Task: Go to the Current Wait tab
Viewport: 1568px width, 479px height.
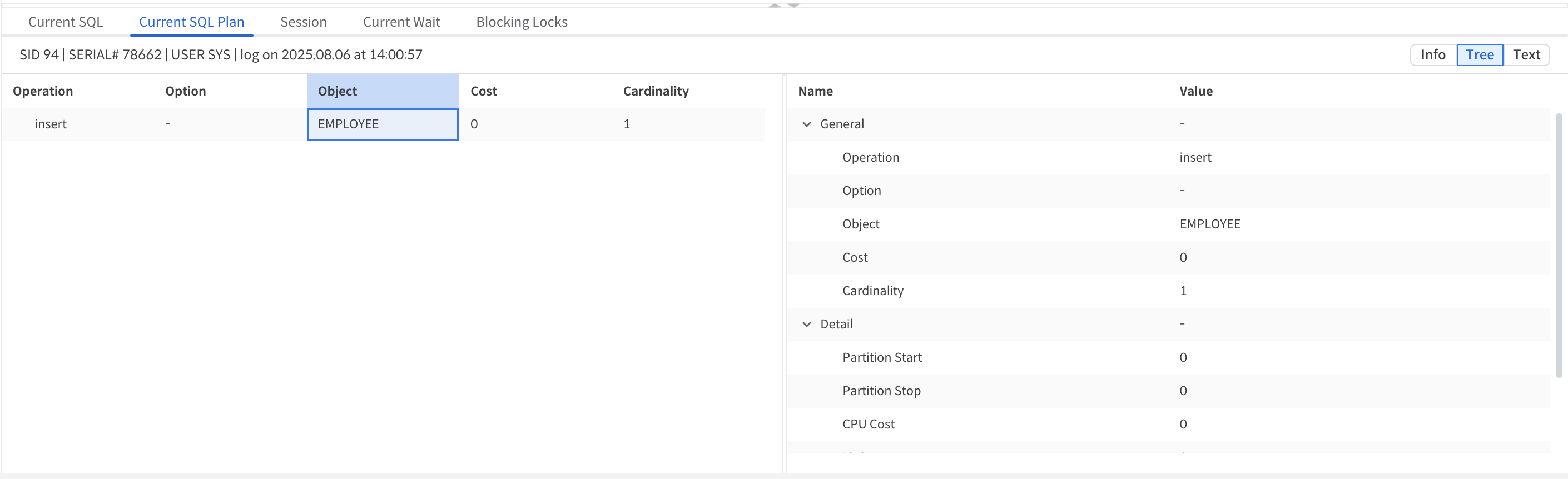Action: pyautogui.click(x=401, y=22)
